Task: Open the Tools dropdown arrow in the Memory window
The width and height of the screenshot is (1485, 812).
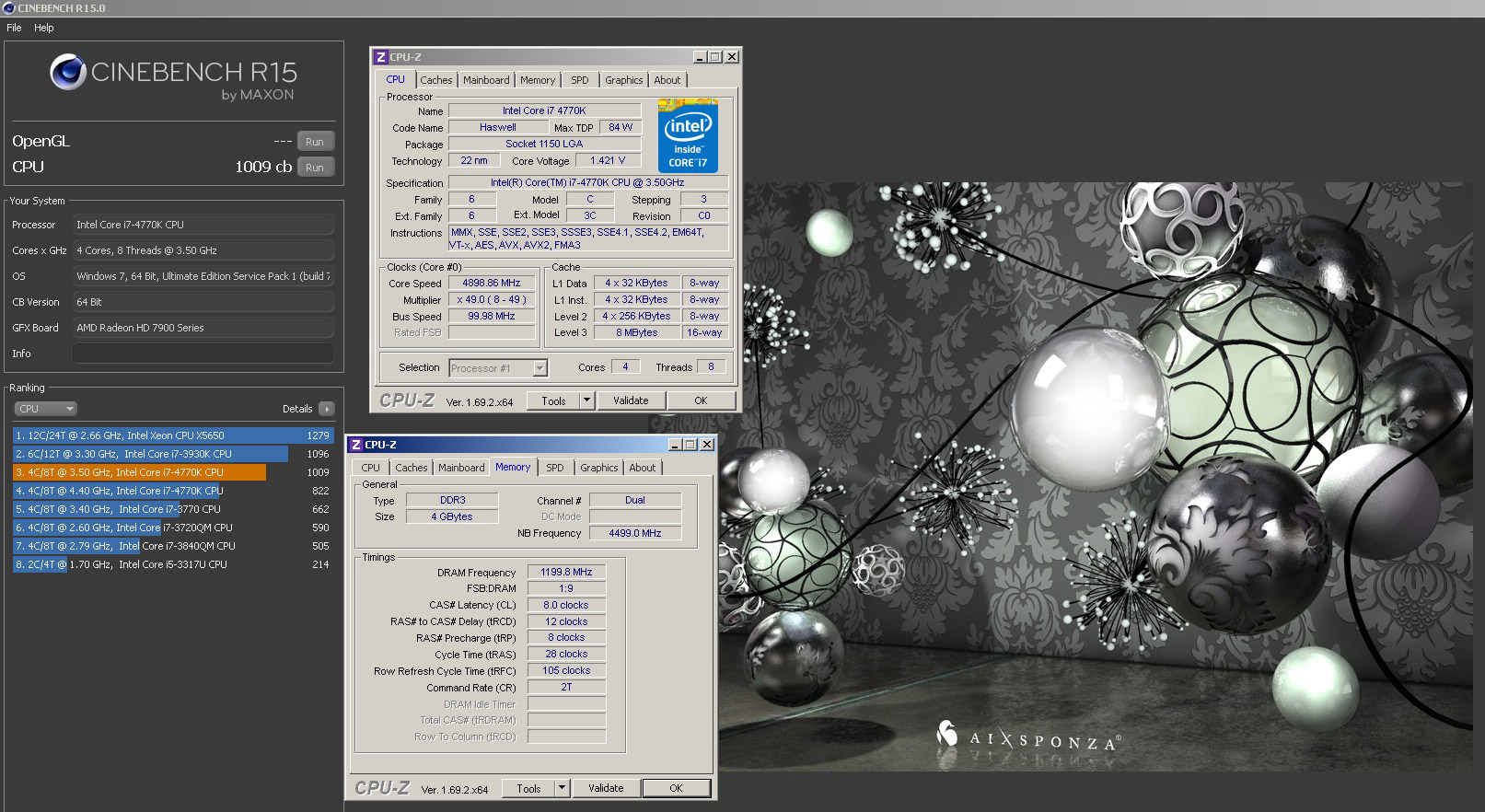Action: 562,788
